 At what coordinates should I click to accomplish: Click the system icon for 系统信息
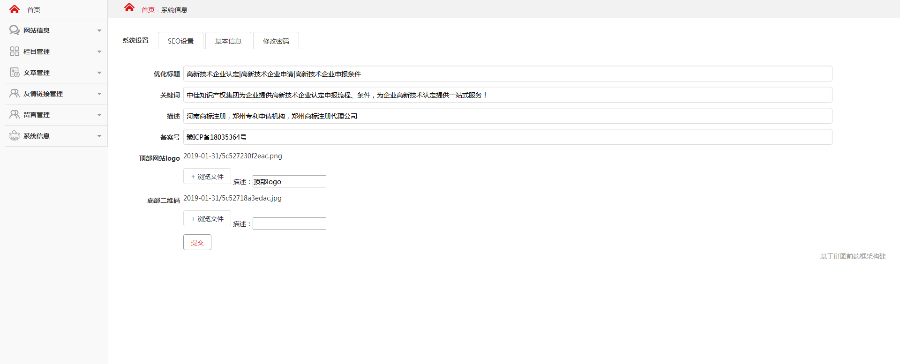[15, 136]
